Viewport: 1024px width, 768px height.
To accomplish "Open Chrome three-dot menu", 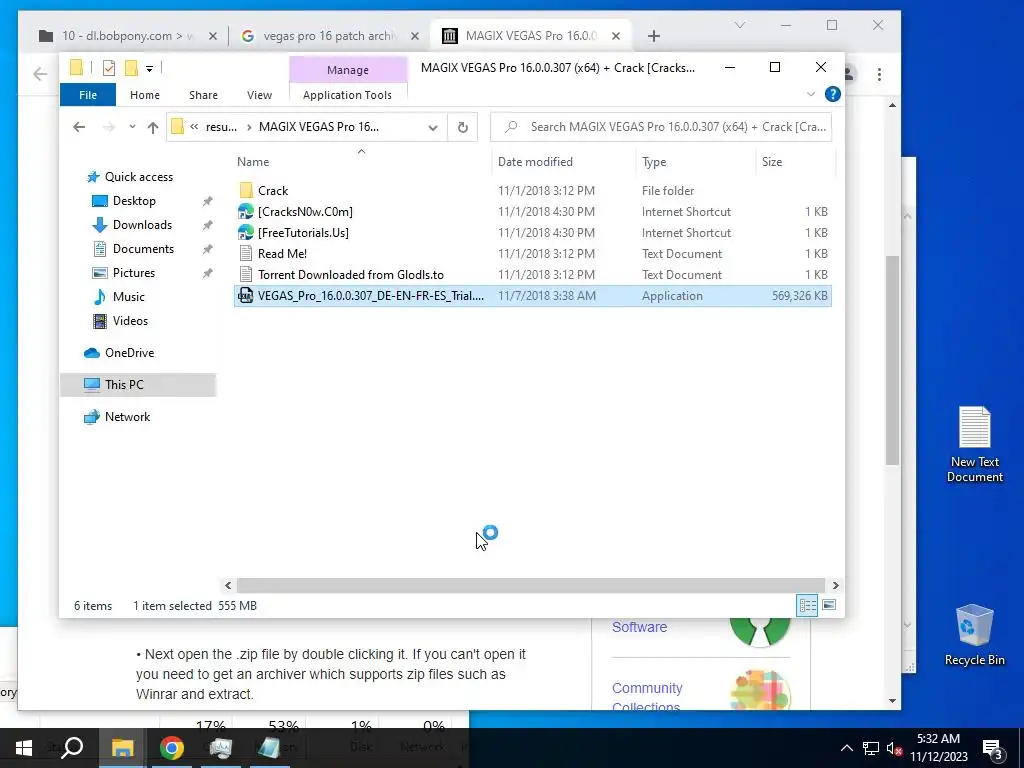I will (879, 74).
